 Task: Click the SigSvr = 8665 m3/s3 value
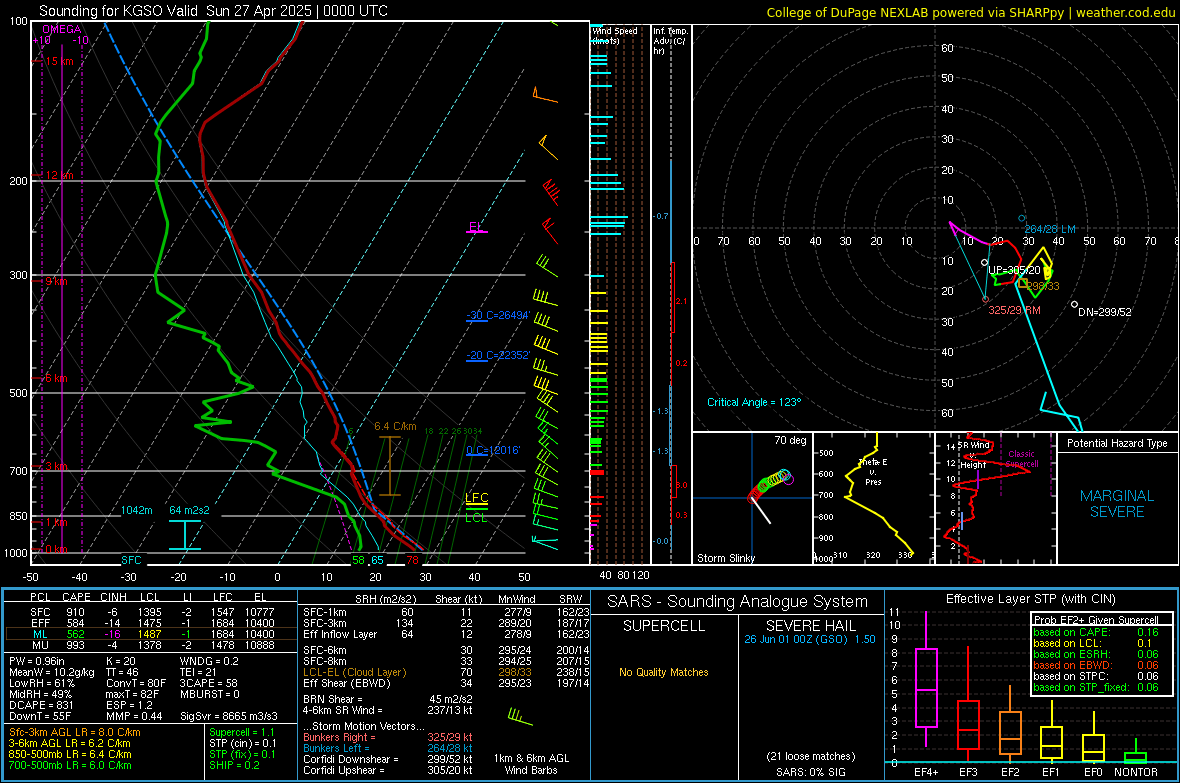pos(229,716)
